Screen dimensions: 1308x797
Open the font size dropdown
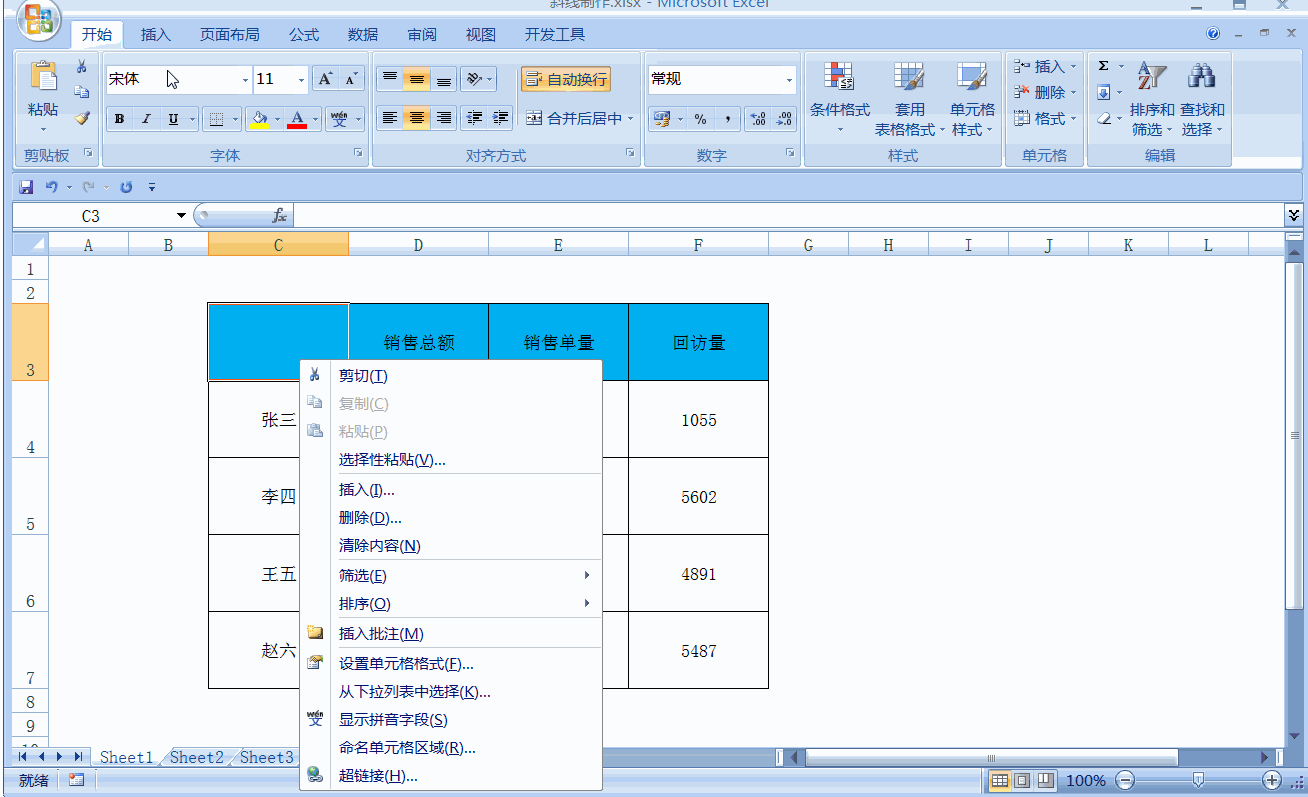tap(302, 80)
